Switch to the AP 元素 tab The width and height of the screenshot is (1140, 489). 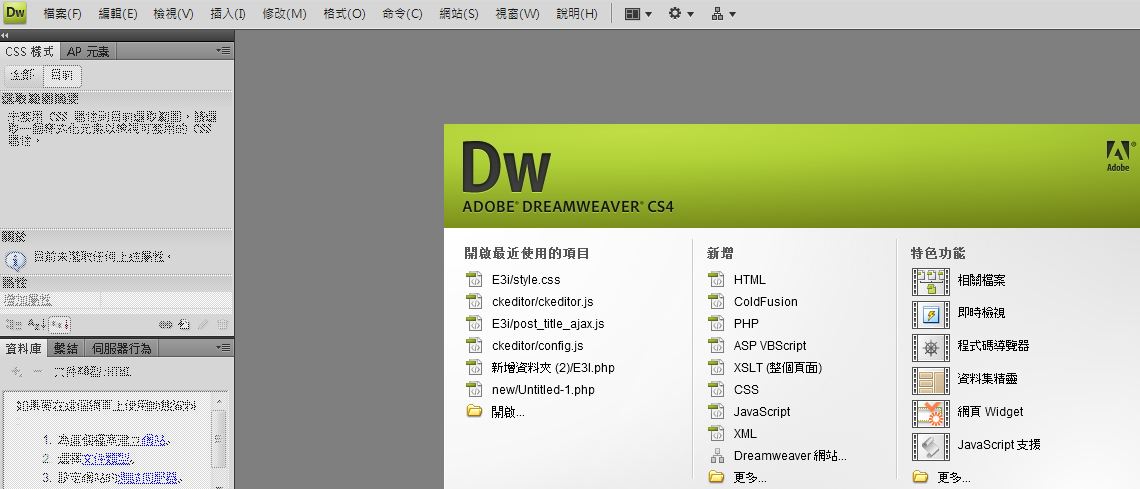click(x=88, y=52)
